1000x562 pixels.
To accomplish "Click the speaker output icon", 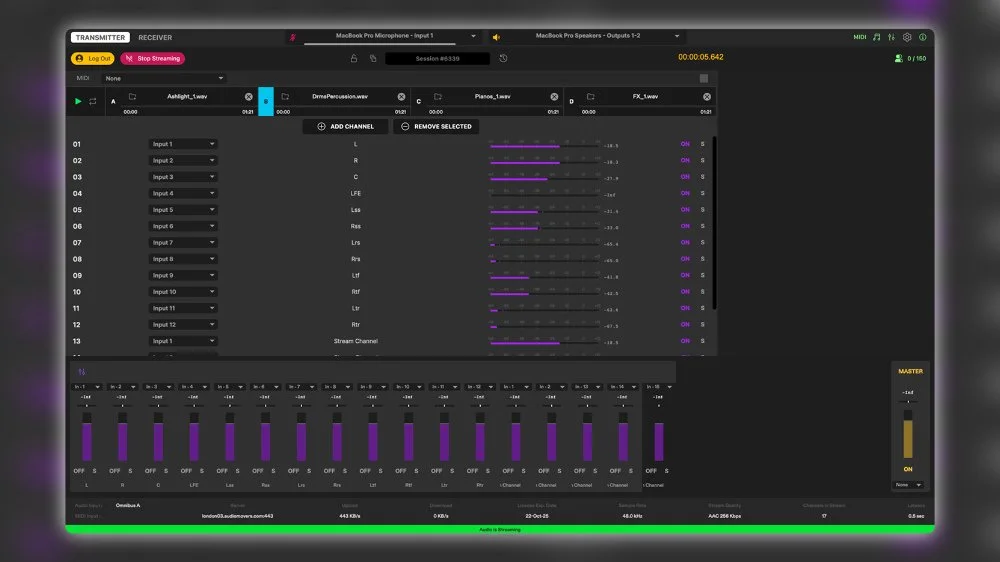I will click(496, 37).
